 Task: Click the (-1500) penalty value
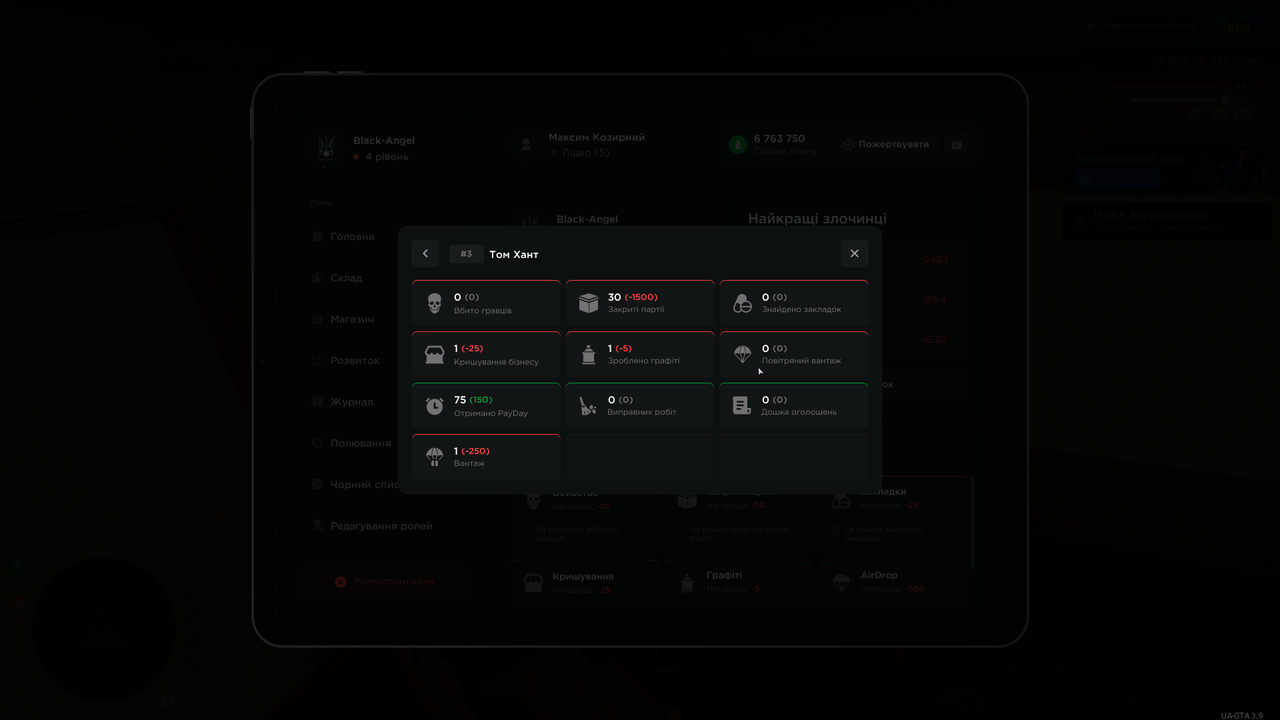pyautogui.click(x=641, y=297)
